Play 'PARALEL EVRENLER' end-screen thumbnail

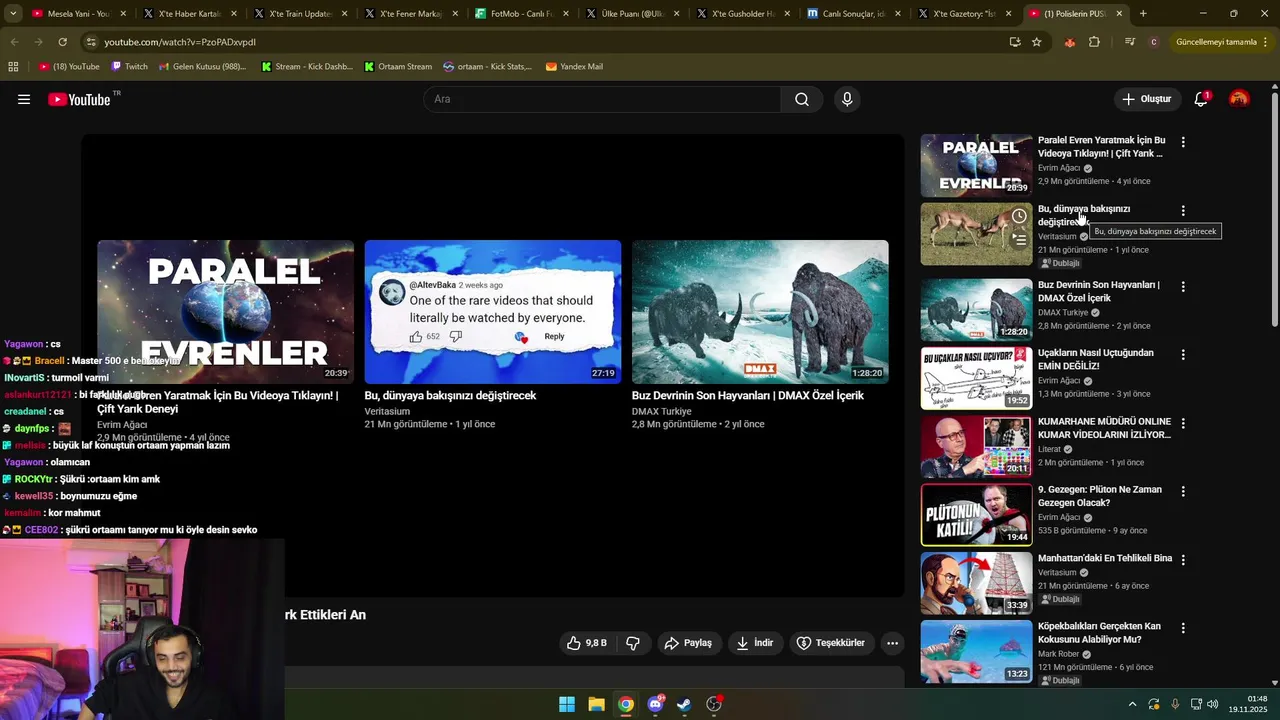(225, 312)
